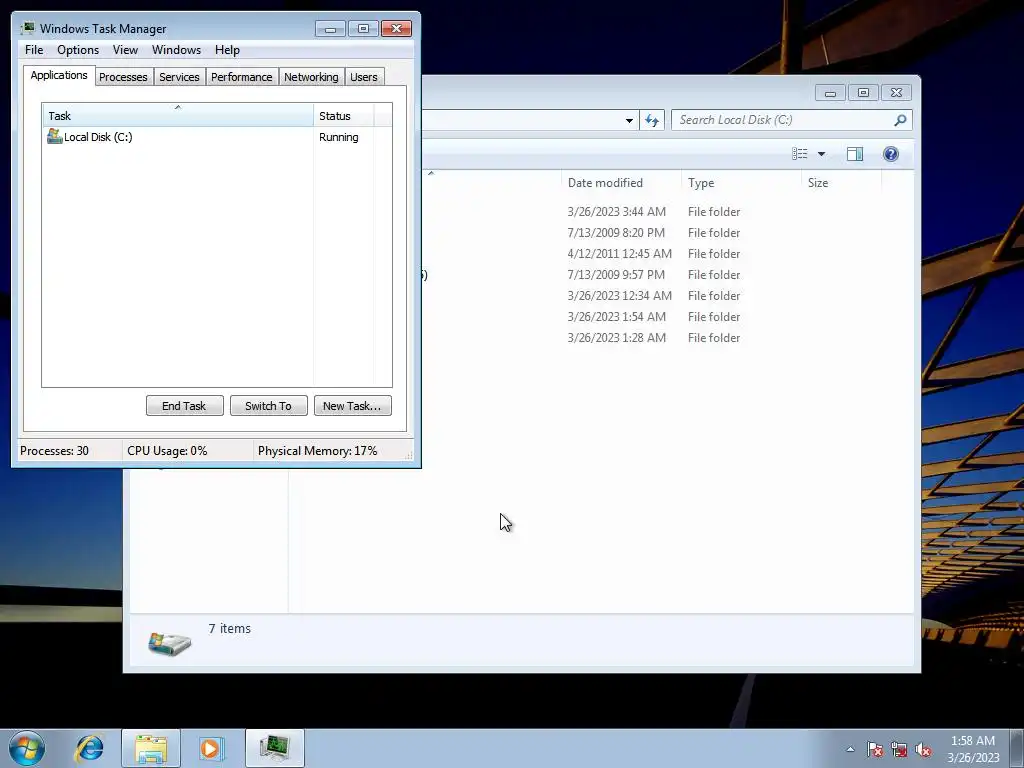This screenshot has height=768, width=1024.
Task: Click the change view icon in Explorer
Action: pos(800,154)
